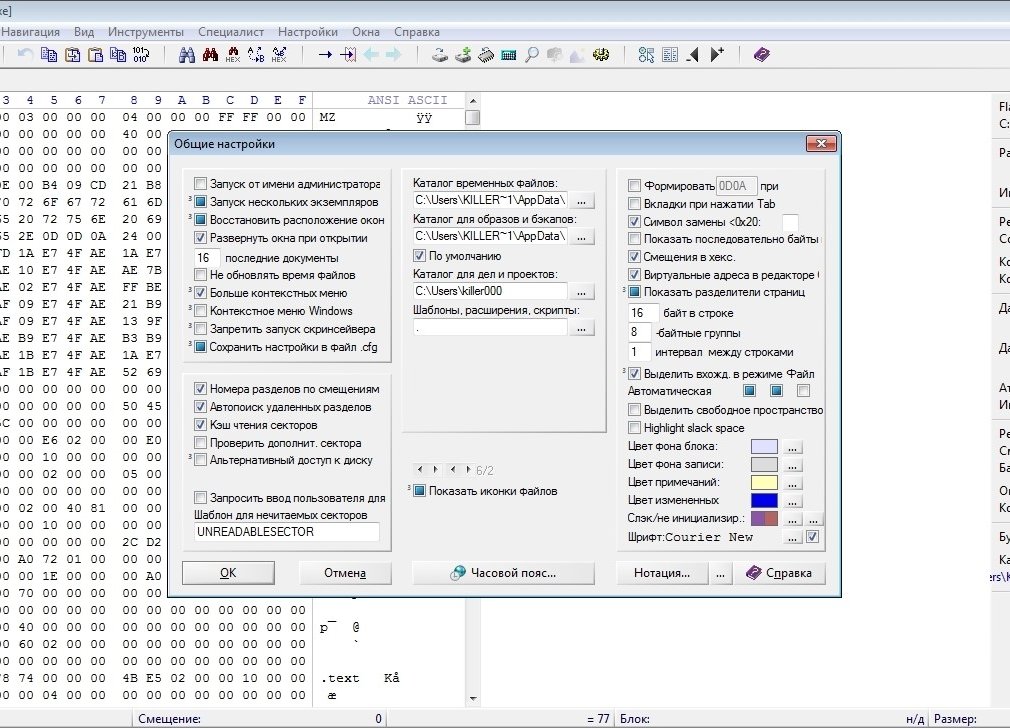Click the plain right-arrow Go To Offset icon

[325, 55]
